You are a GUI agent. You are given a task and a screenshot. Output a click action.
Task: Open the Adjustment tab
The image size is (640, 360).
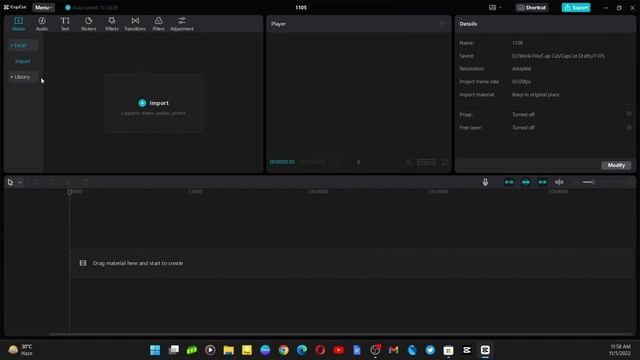[x=182, y=24]
